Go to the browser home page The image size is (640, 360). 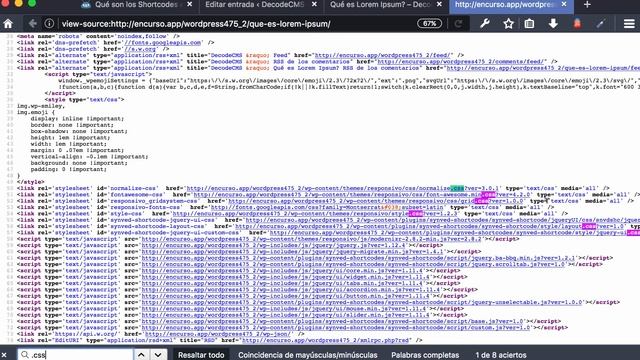tap(8, 24)
